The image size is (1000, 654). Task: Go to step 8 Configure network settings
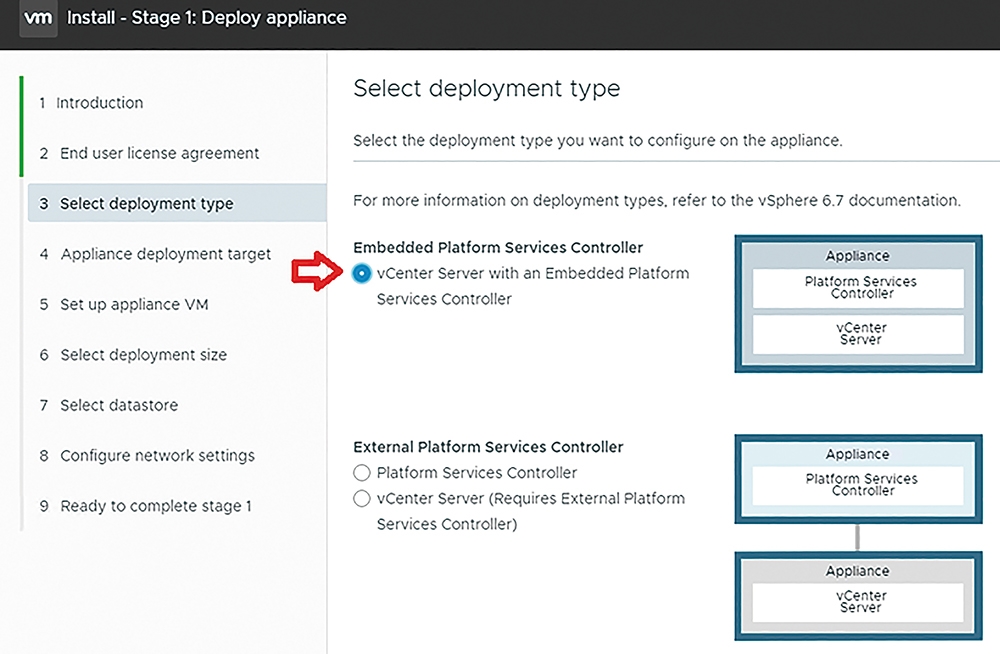[x=147, y=456]
